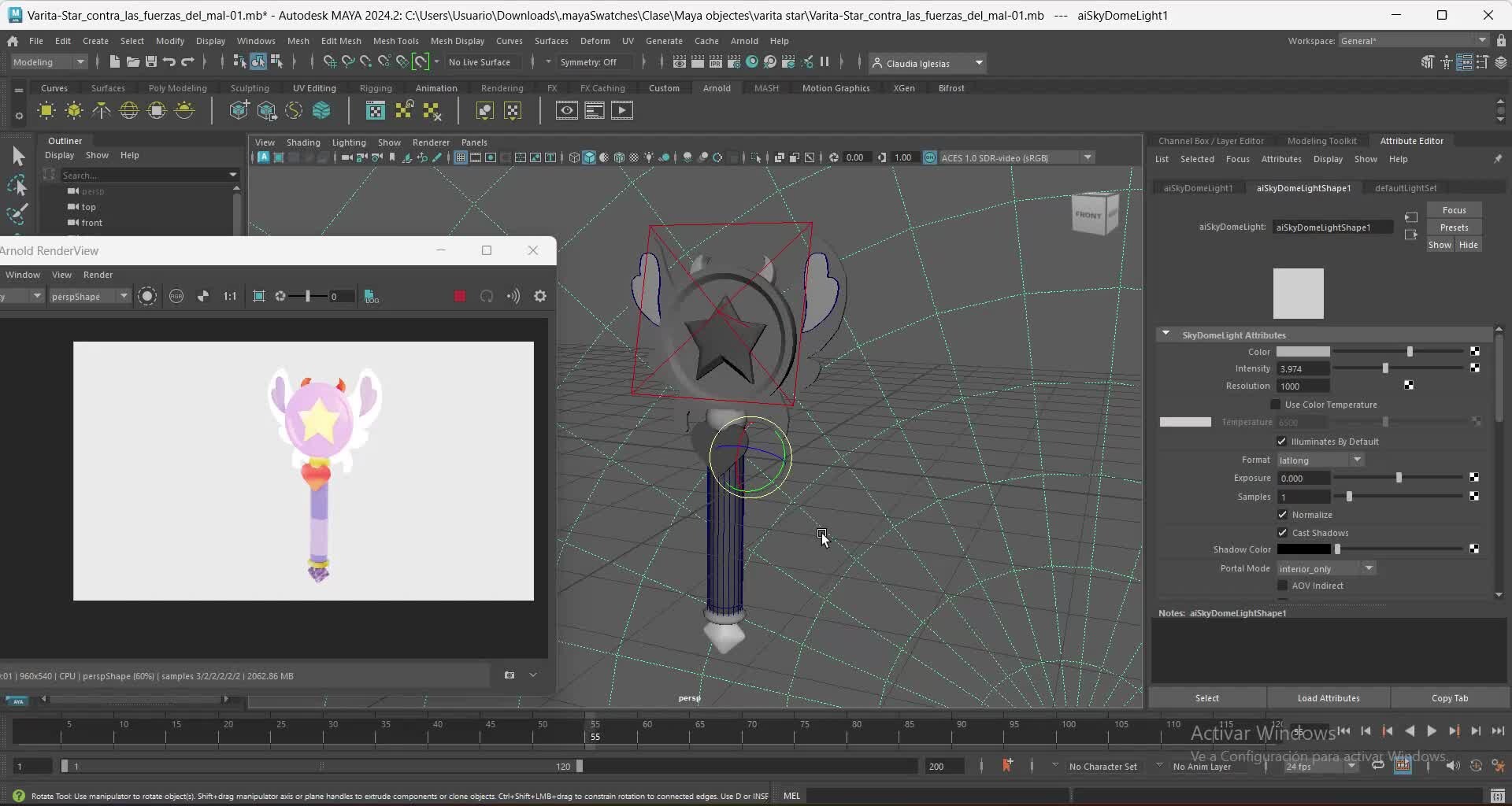
Task: Select the arrow Select tool in toolbox
Action: [x=18, y=157]
